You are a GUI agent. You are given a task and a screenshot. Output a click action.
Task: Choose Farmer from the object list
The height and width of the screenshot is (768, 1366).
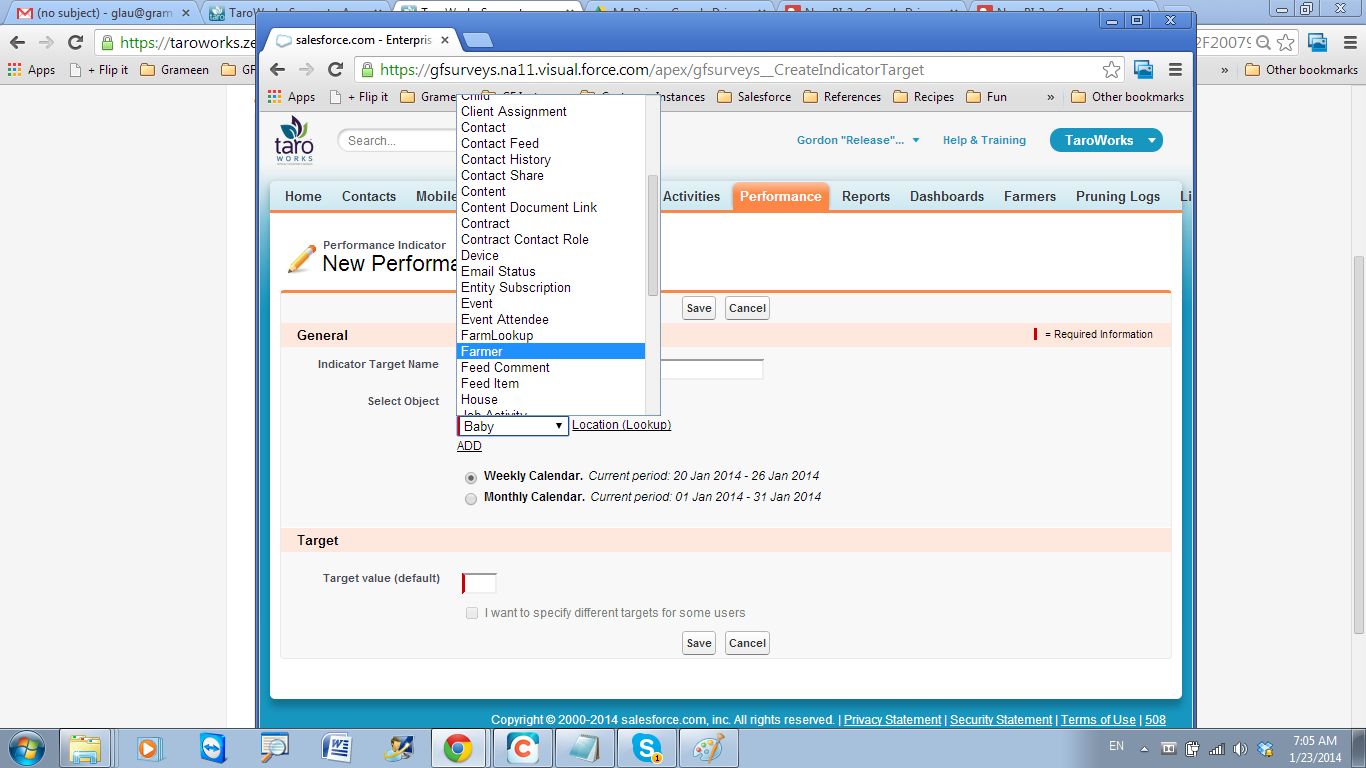[550, 352]
